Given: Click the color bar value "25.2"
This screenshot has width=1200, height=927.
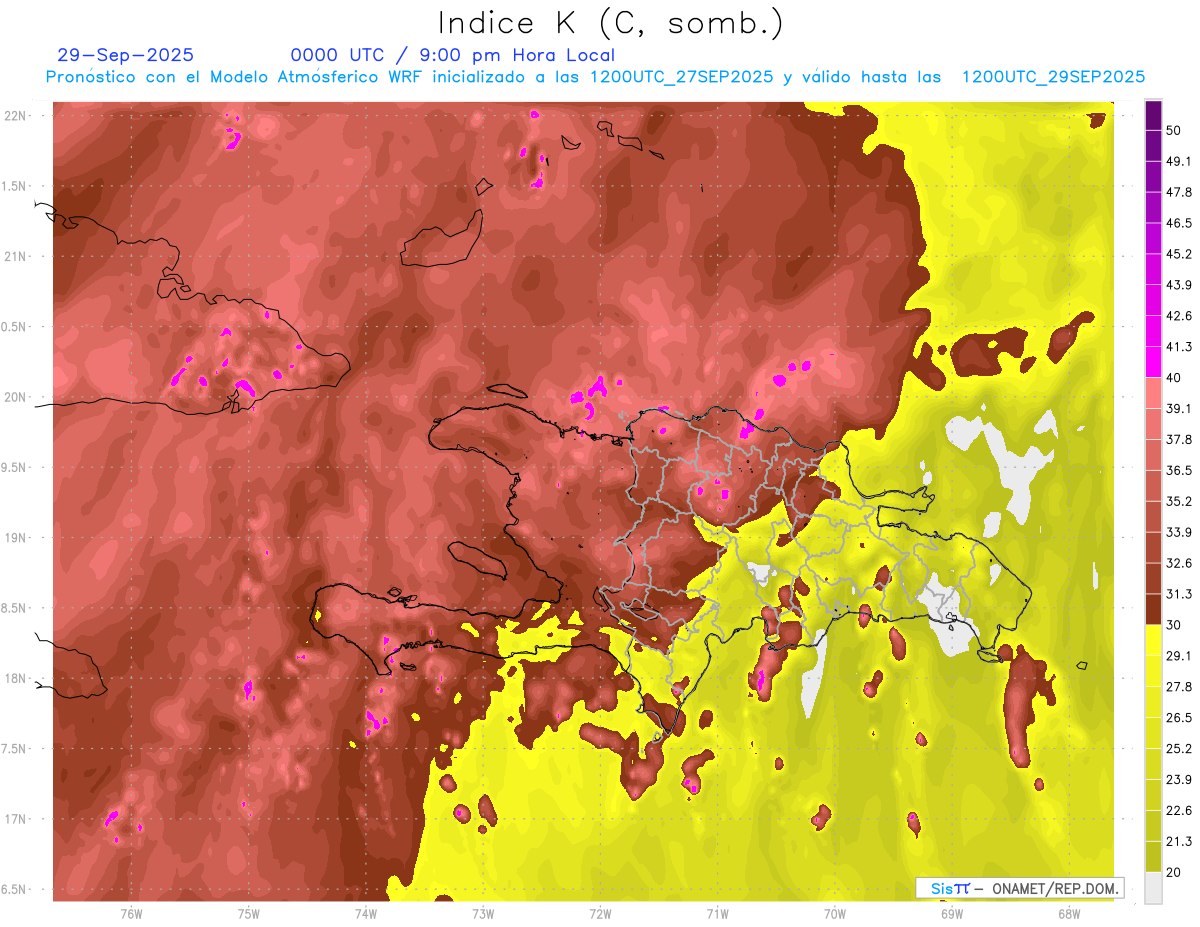Looking at the screenshot, I should pos(1178,749).
